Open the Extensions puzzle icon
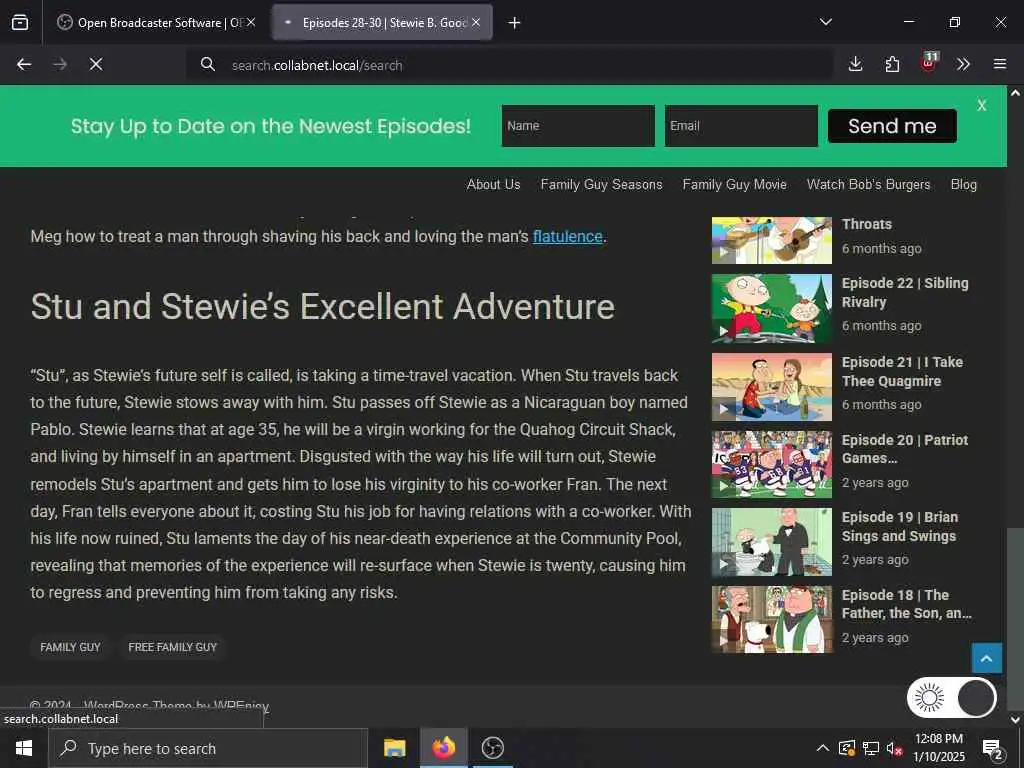Viewport: 1024px width, 768px height. click(892, 64)
